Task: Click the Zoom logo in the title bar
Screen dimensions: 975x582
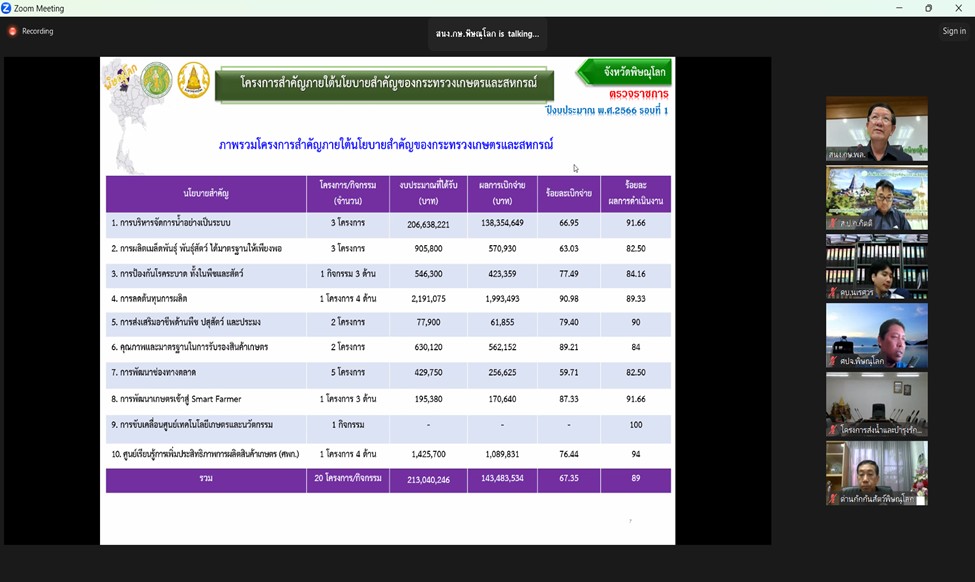Action: 6,8
